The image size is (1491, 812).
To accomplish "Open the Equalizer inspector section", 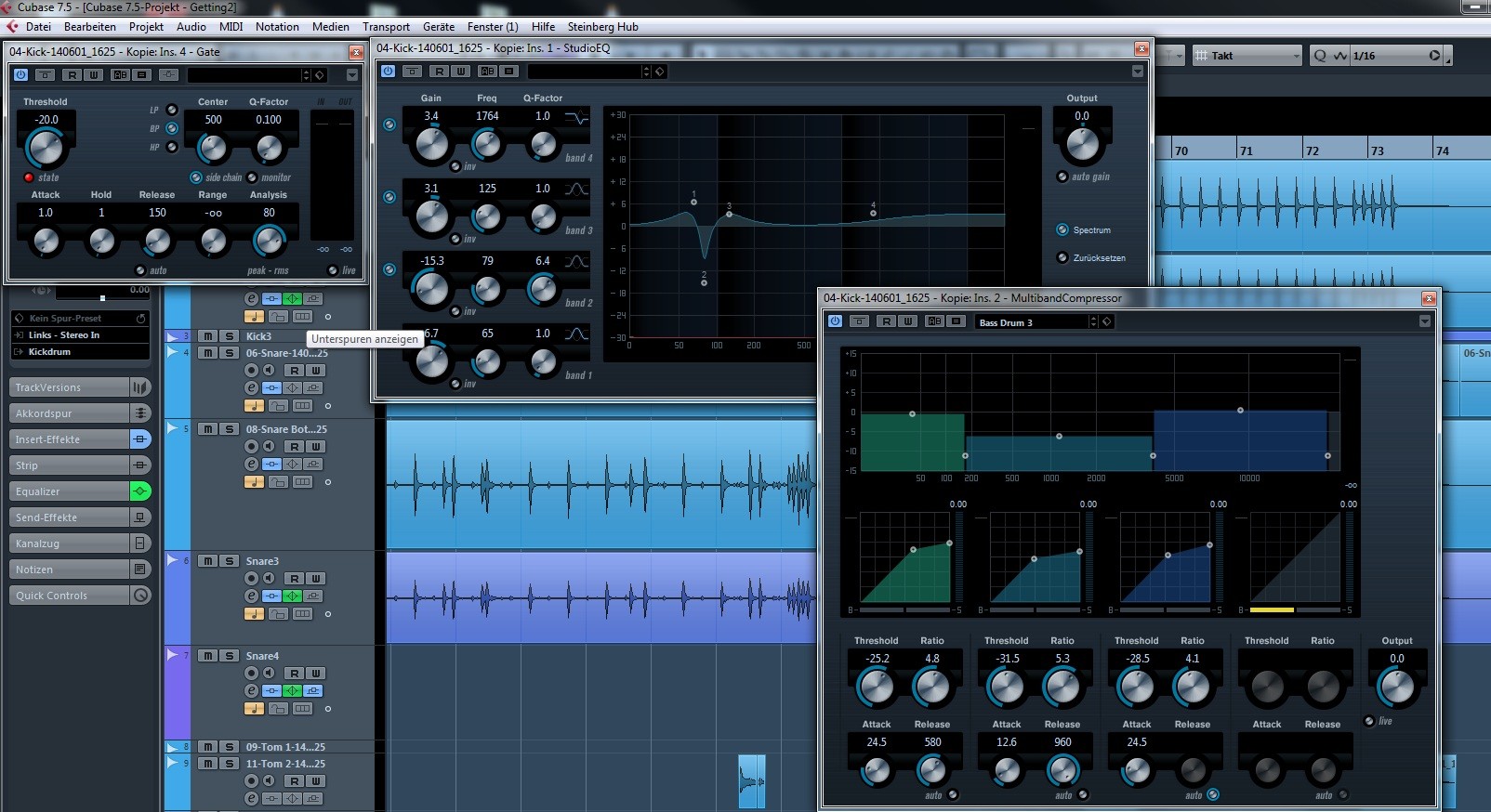I will [69, 491].
